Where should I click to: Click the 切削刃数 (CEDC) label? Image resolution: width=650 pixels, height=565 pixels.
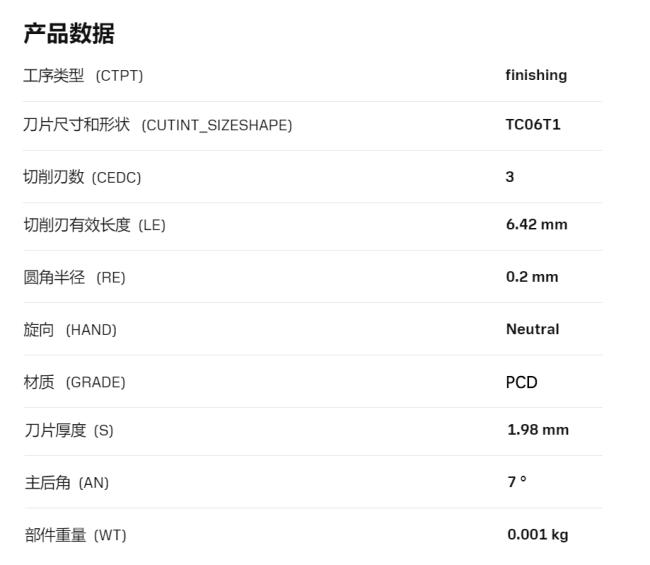pyautogui.click(x=82, y=177)
